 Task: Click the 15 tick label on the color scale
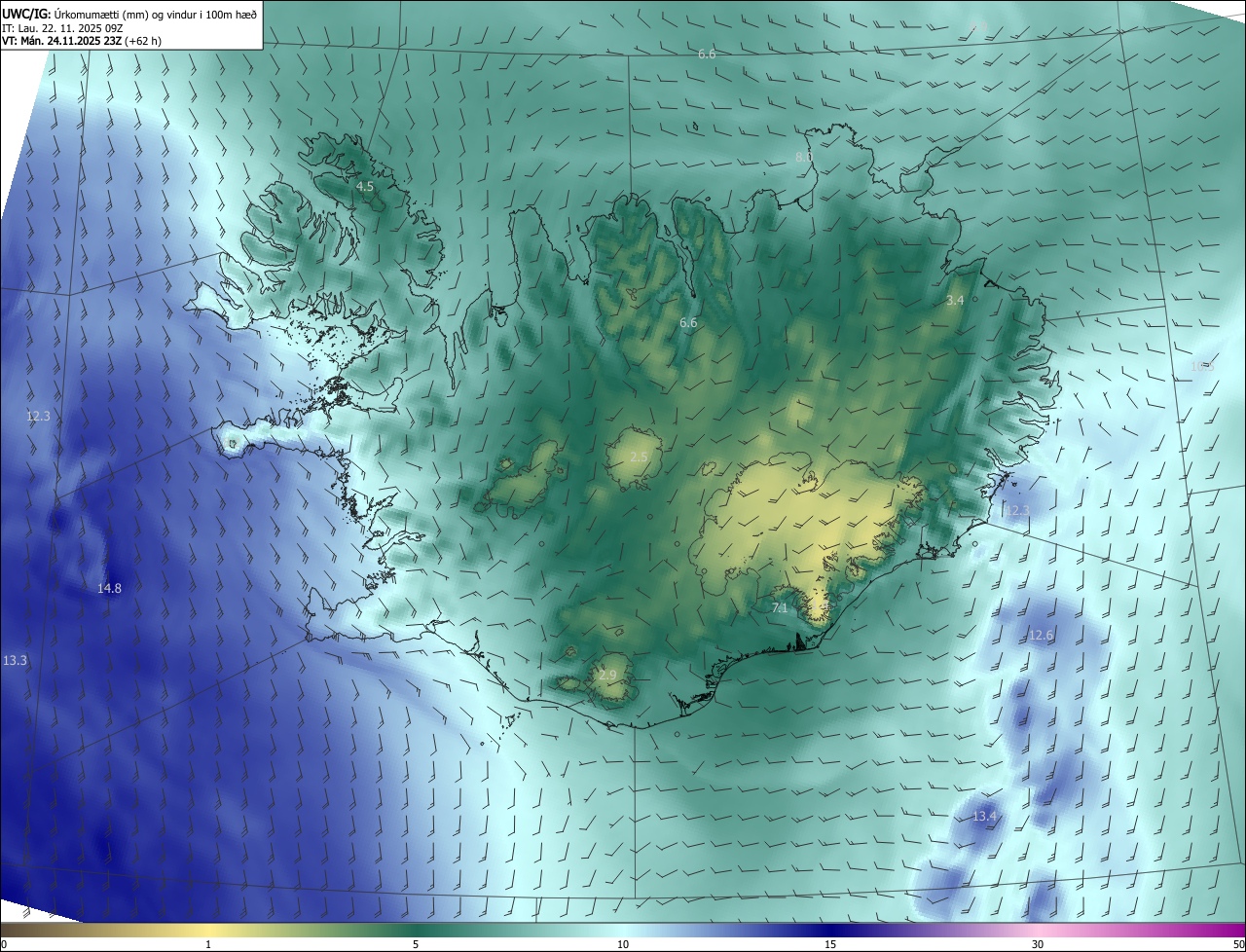pos(830,944)
